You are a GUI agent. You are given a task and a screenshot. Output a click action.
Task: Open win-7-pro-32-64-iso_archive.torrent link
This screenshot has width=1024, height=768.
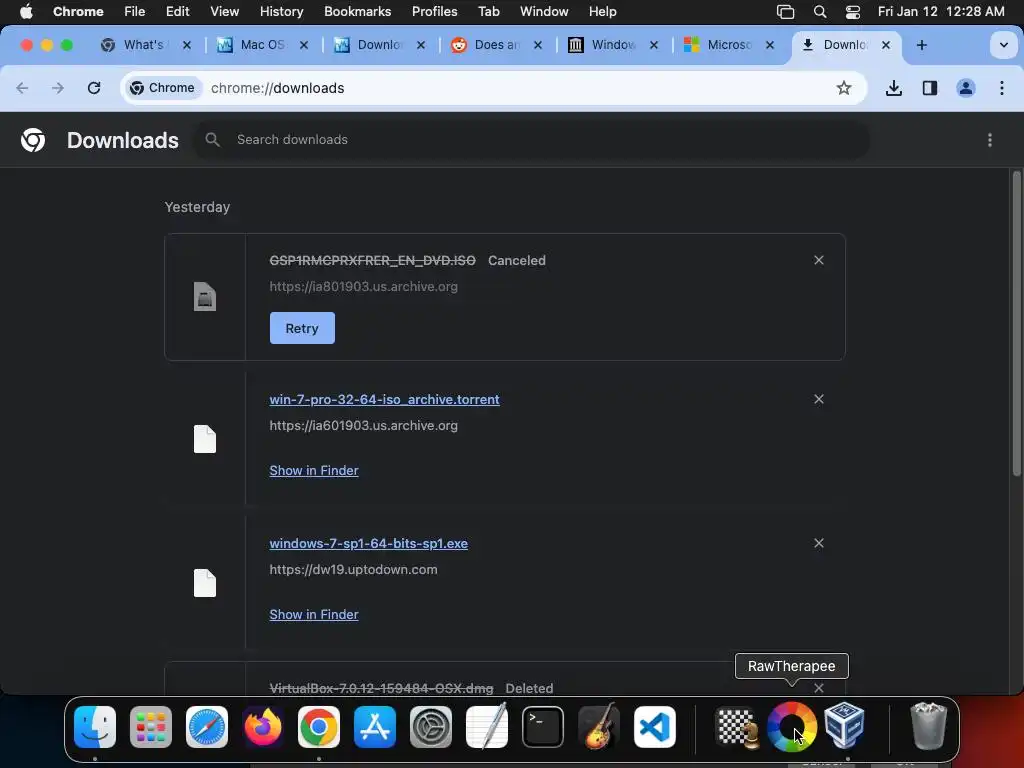tap(385, 399)
